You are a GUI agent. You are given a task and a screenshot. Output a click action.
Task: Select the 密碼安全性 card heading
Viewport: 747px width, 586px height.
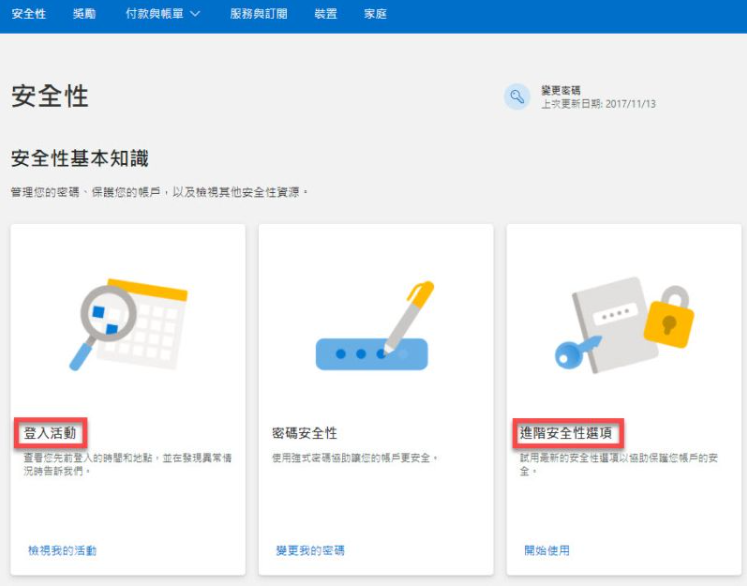coord(305,433)
